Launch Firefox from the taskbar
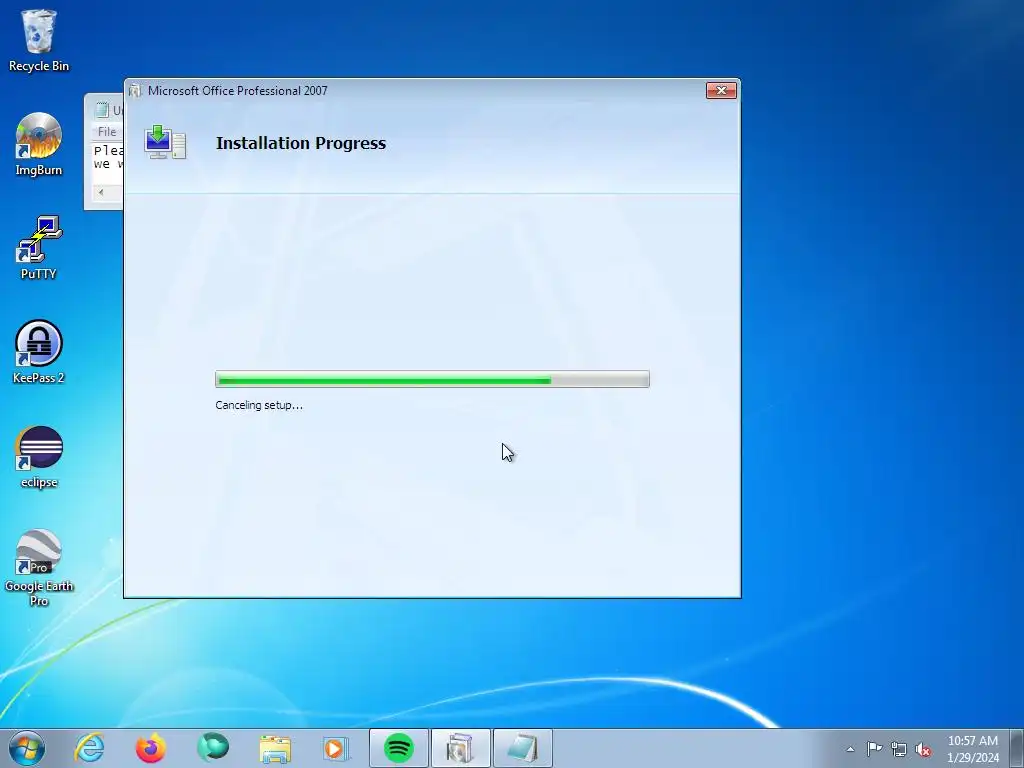 [x=151, y=748]
